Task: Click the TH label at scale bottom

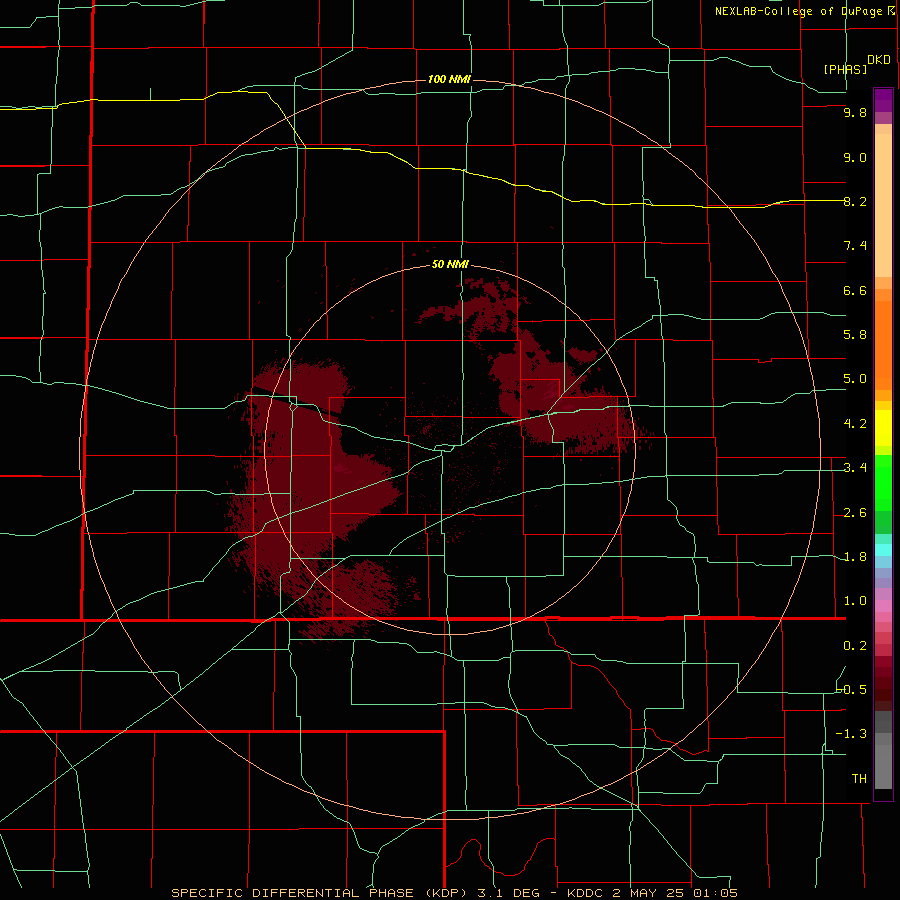Action: pos(859,778)
